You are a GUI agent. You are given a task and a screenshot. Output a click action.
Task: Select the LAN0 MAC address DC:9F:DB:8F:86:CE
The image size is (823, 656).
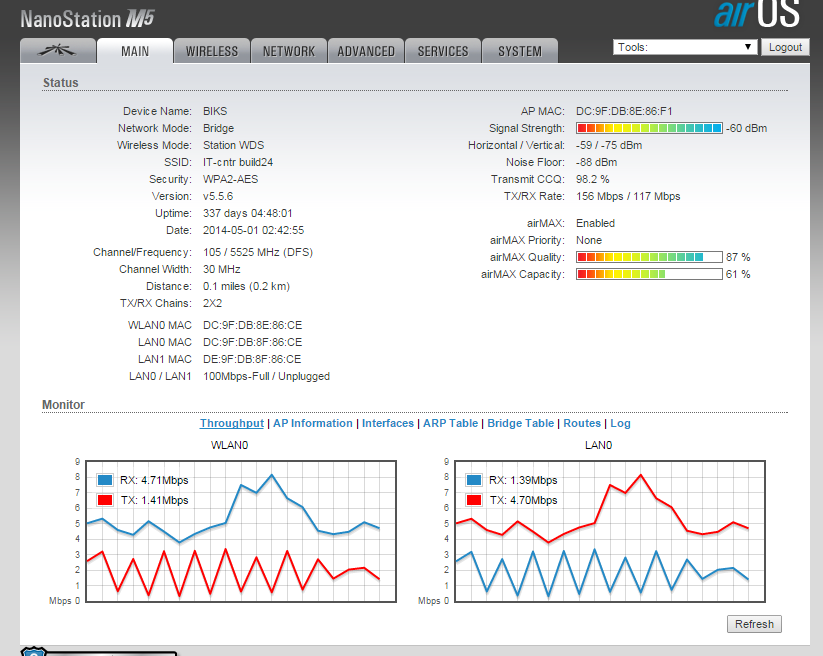pyautogui.click(x=252, y=342)
